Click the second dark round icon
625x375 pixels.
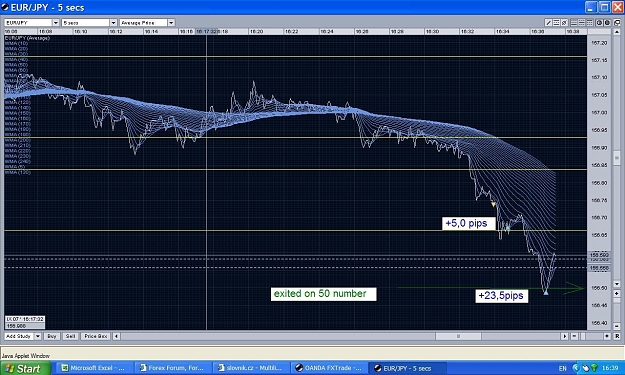pos(607,23)
